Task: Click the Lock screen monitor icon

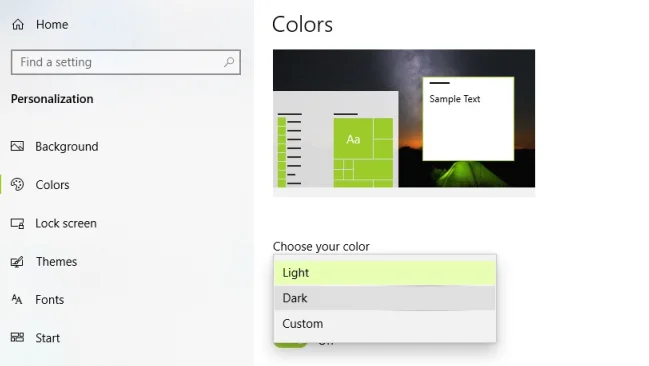Action: tap(17, 224)
